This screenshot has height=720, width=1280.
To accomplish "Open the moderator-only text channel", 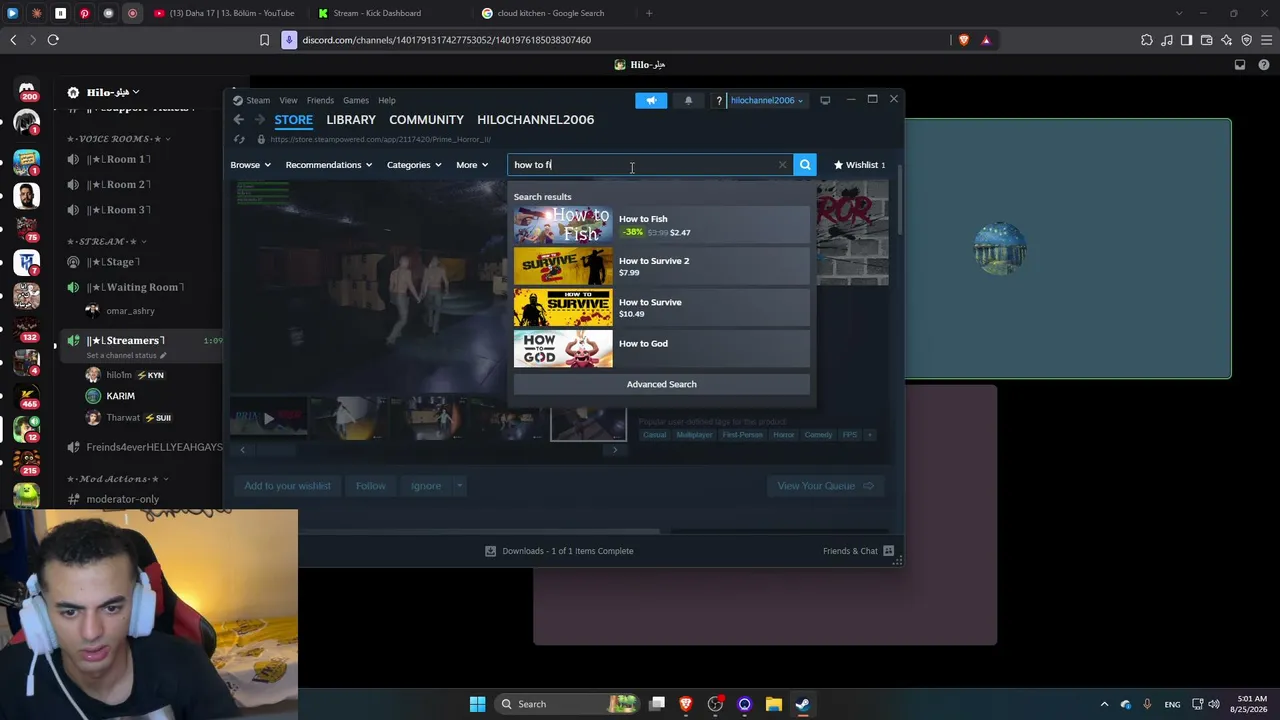I will point(123,499).
